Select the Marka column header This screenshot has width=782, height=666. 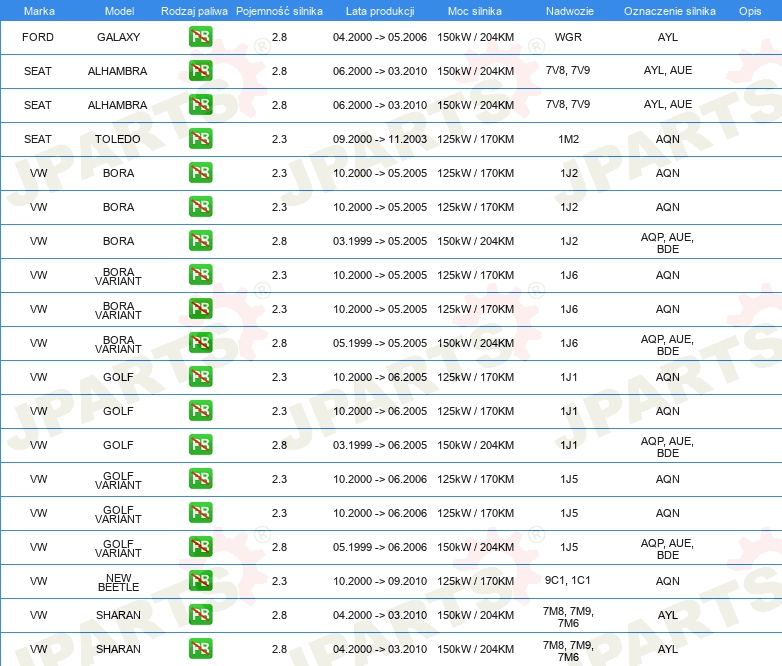(x=39, y=11)
